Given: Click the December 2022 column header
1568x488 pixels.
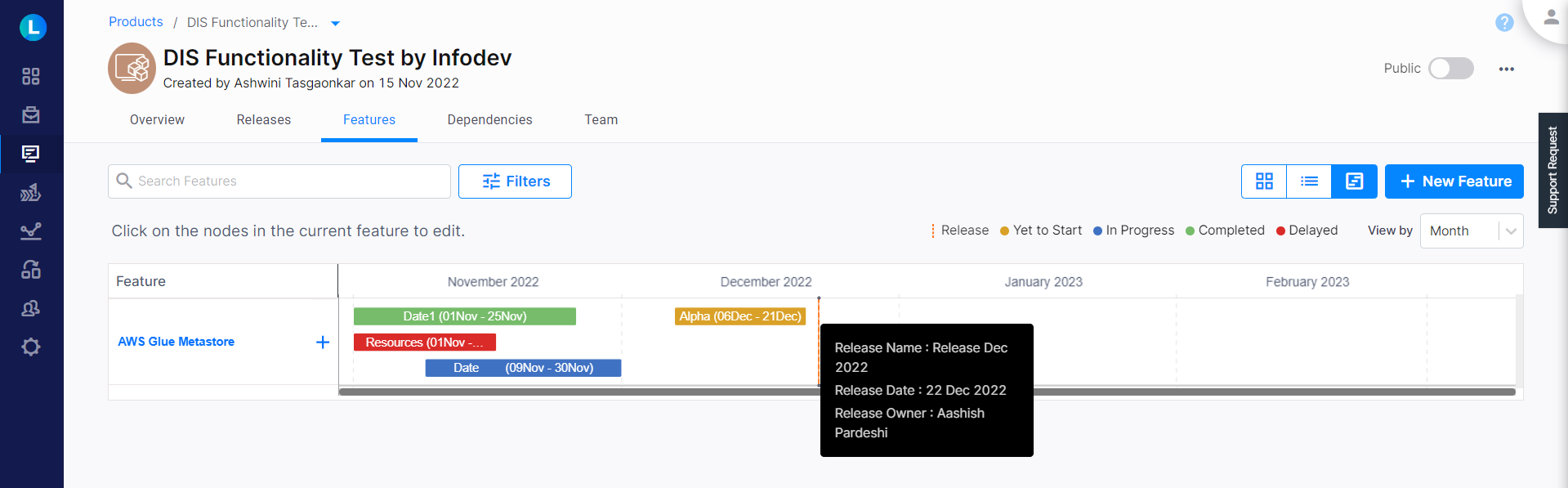Looking at the screenshot, I should (766, 282).
